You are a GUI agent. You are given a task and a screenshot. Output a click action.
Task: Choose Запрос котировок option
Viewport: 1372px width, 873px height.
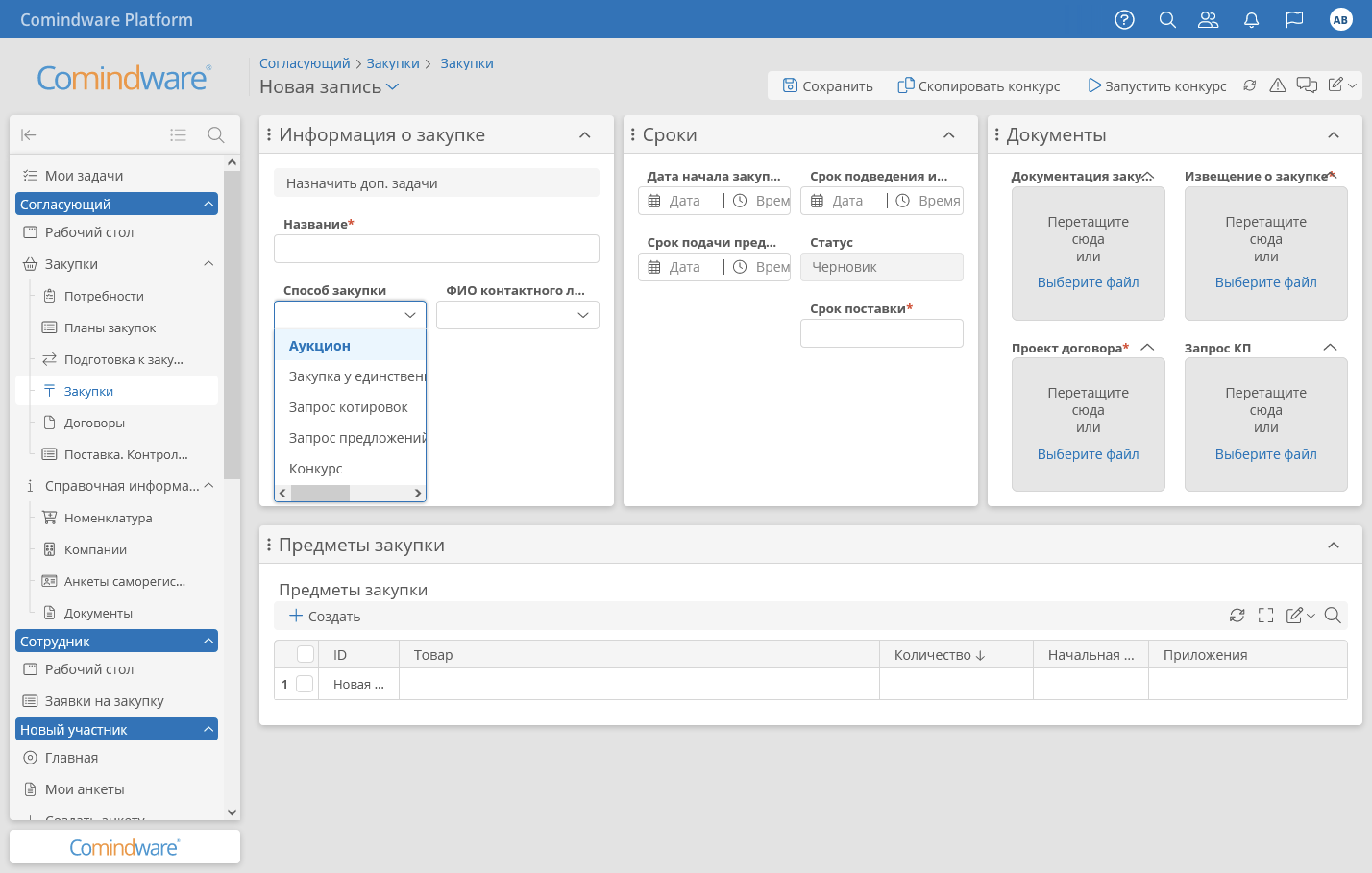pos(350,407)
